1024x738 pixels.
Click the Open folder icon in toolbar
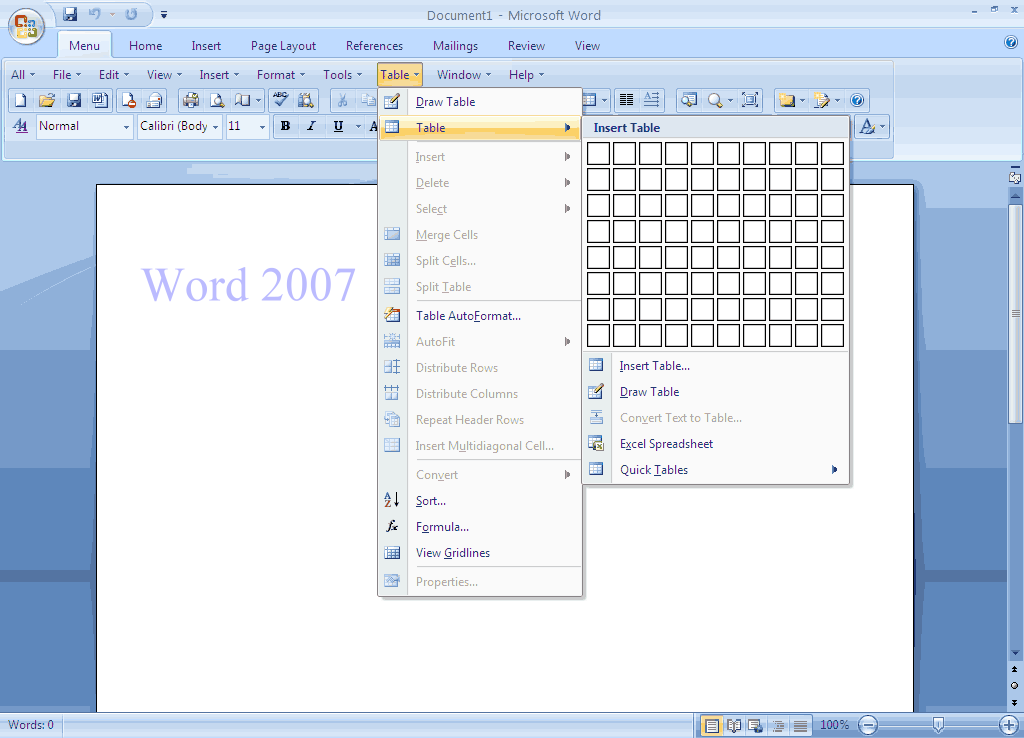[47, 101]
